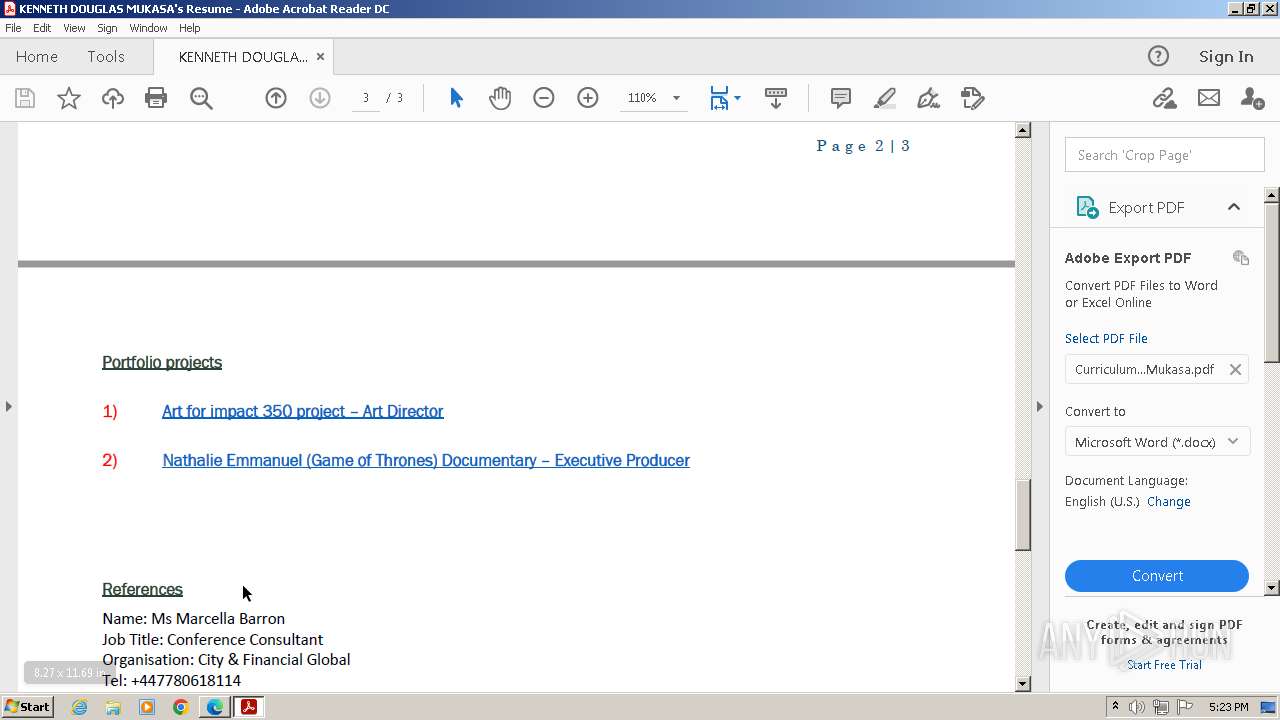Switch to the Tools tab
This screenshot has height=720, width=1280.
[106, 56]
